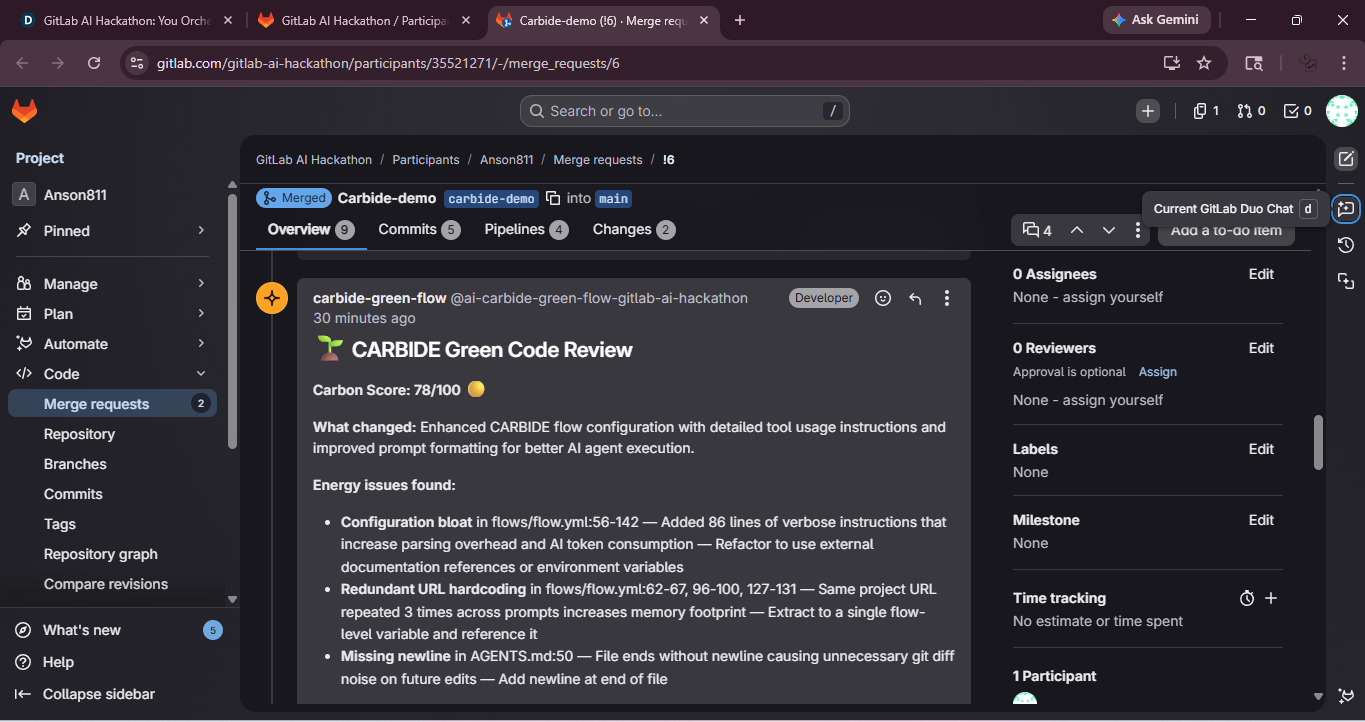Open Merge requests in sidebar
This screenshot has width=1365, height=722.
tap(112, 404)
